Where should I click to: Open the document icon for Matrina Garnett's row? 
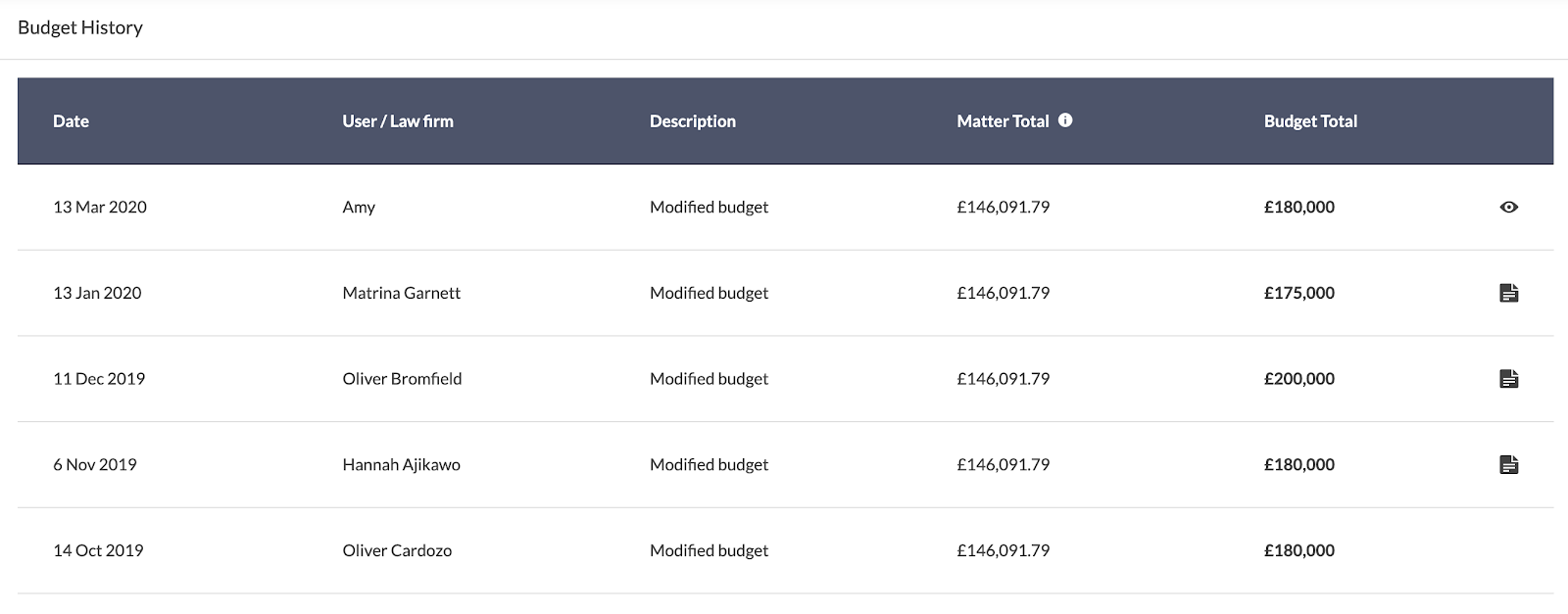click(x=1509, y=293)
